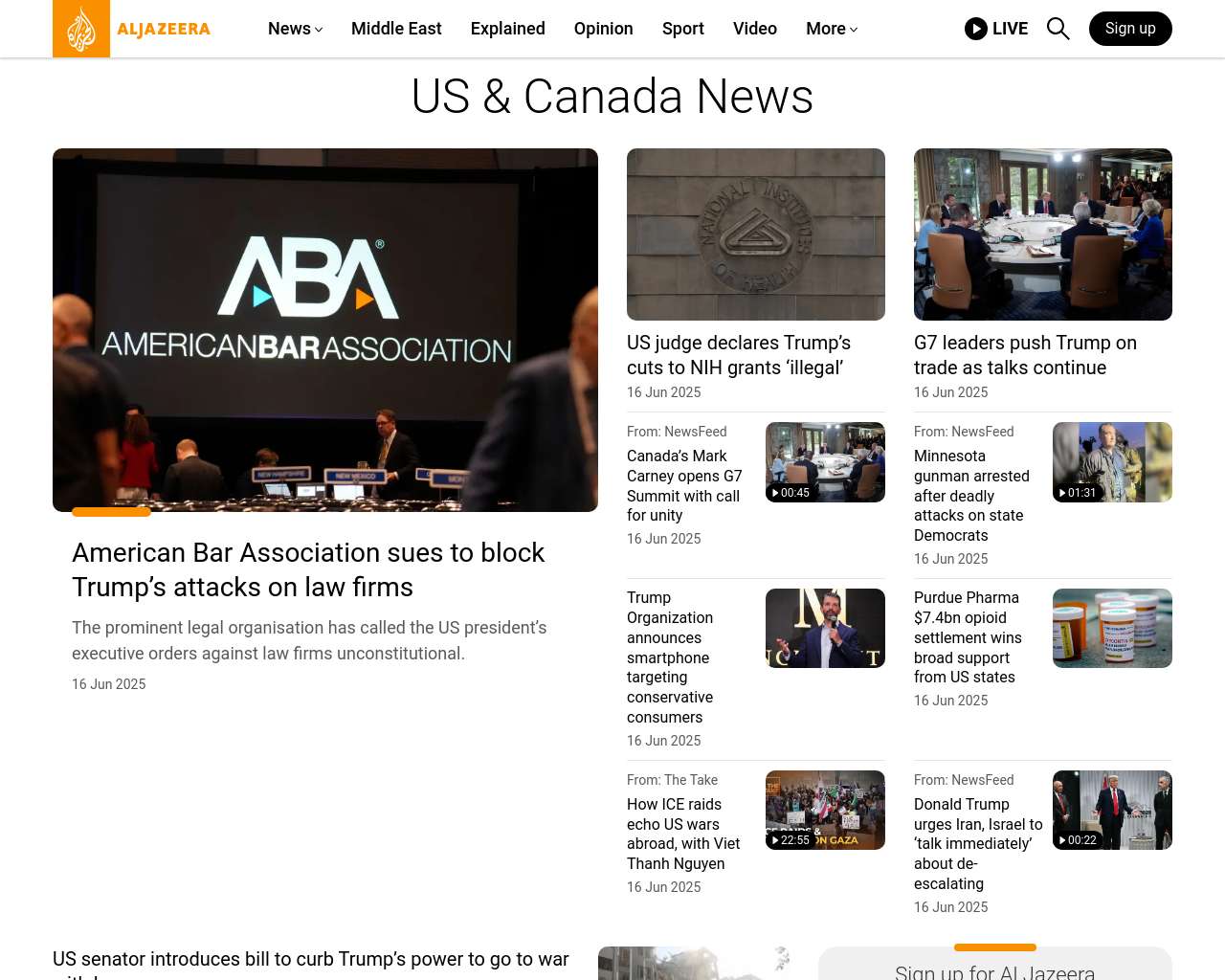Click the ABA conference main image

tap(325, 330)
